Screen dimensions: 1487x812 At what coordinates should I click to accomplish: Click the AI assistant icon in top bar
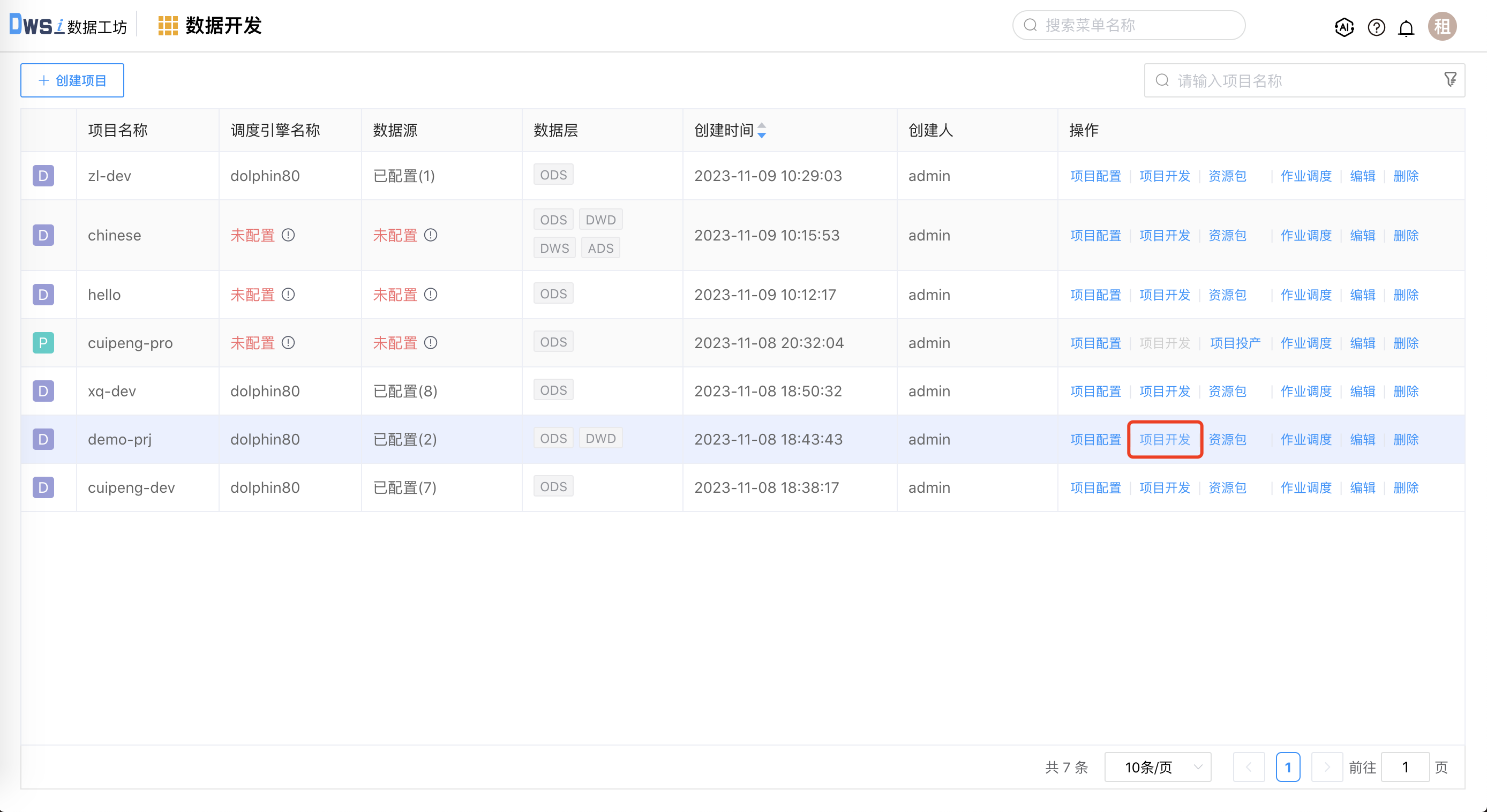pos(1345,27)
